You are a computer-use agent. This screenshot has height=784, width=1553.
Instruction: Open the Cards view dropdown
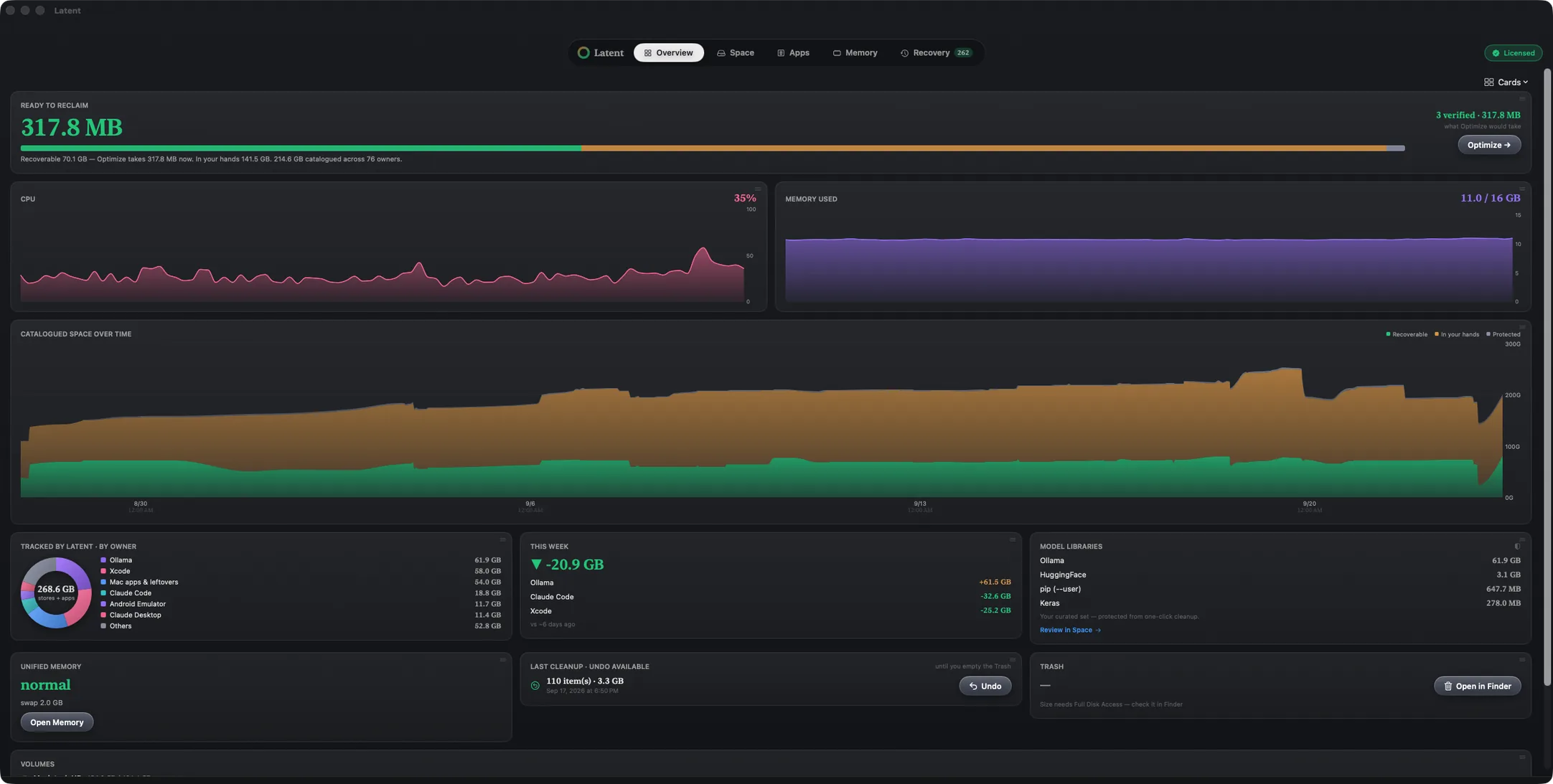(1506, 82)
